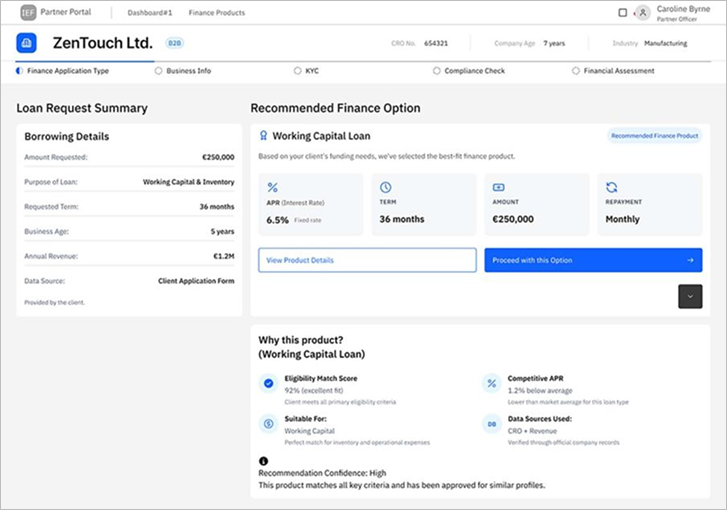Image resolution: width=727 pixels, height=510 pixels.
Task: Open the Dashboard#1 navigation item
Action: click(x=148, y=13)
